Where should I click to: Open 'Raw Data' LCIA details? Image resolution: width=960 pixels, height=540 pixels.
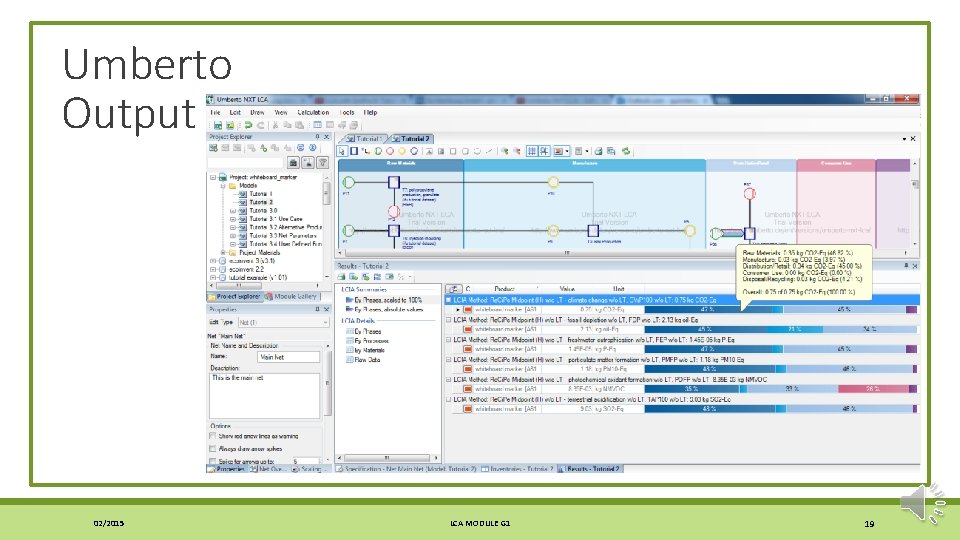point(363,360)
